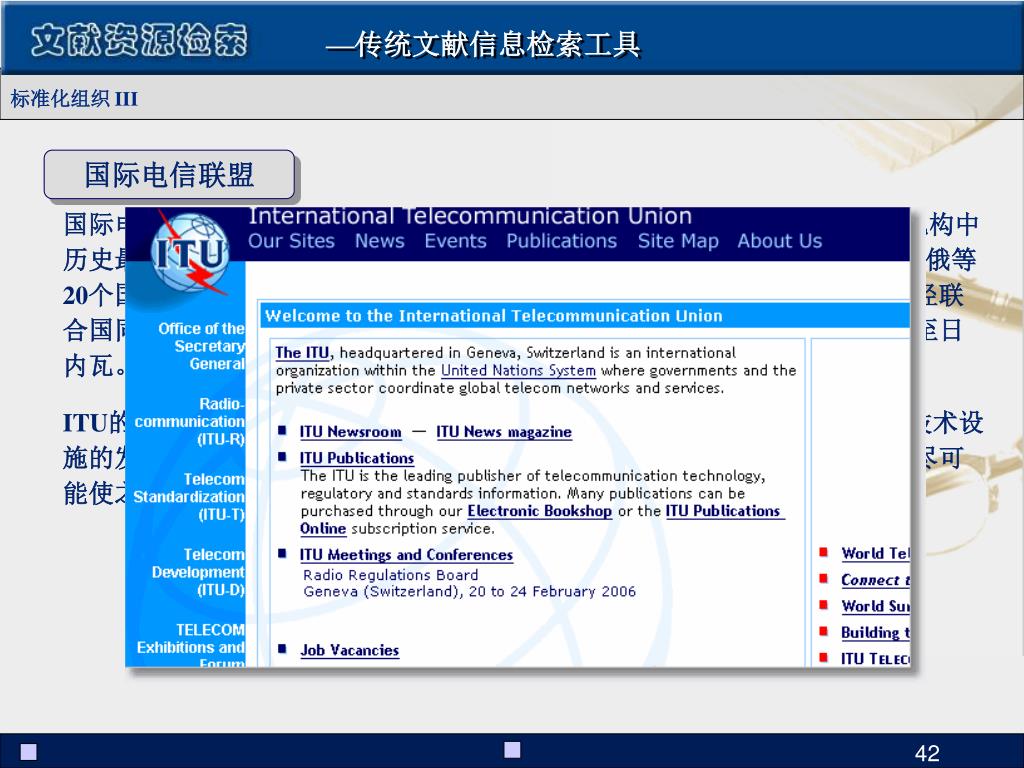1024x768 pixels.
Task: Open the Building link on right
Action: 875,632
